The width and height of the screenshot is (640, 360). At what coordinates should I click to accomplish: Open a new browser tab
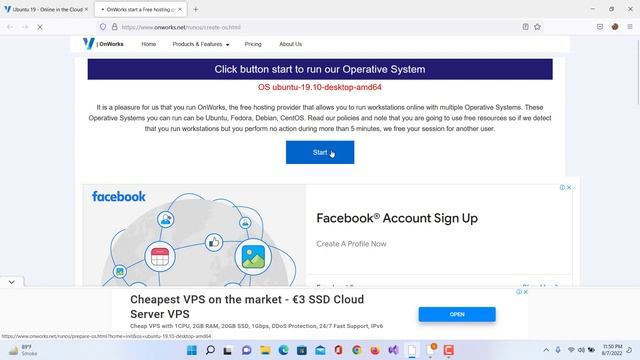[196, 9]
